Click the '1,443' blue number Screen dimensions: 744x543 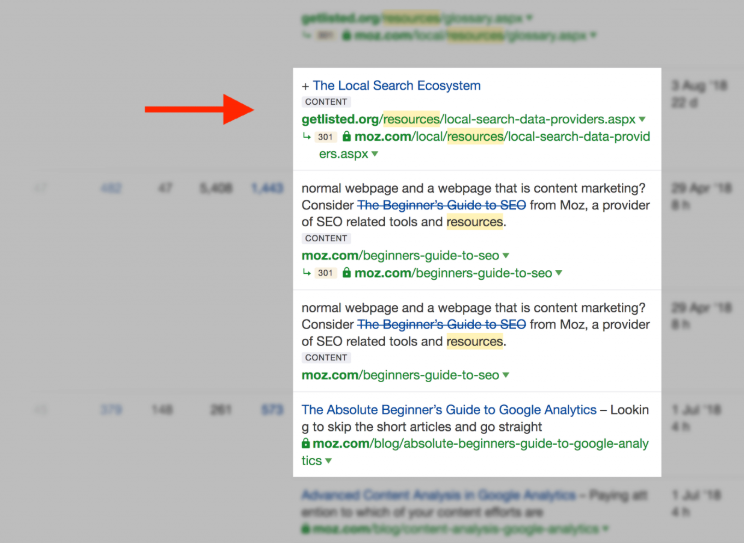point(267,188)
